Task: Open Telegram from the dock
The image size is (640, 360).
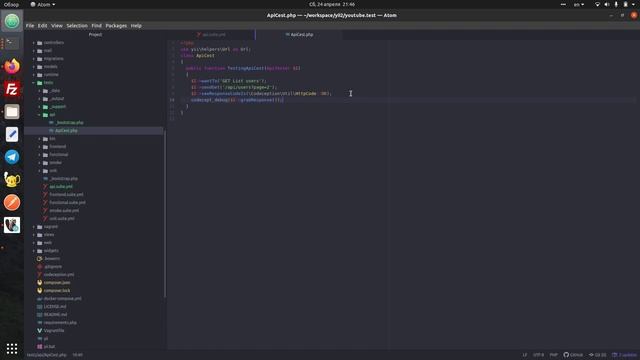Action: [12, 157]
